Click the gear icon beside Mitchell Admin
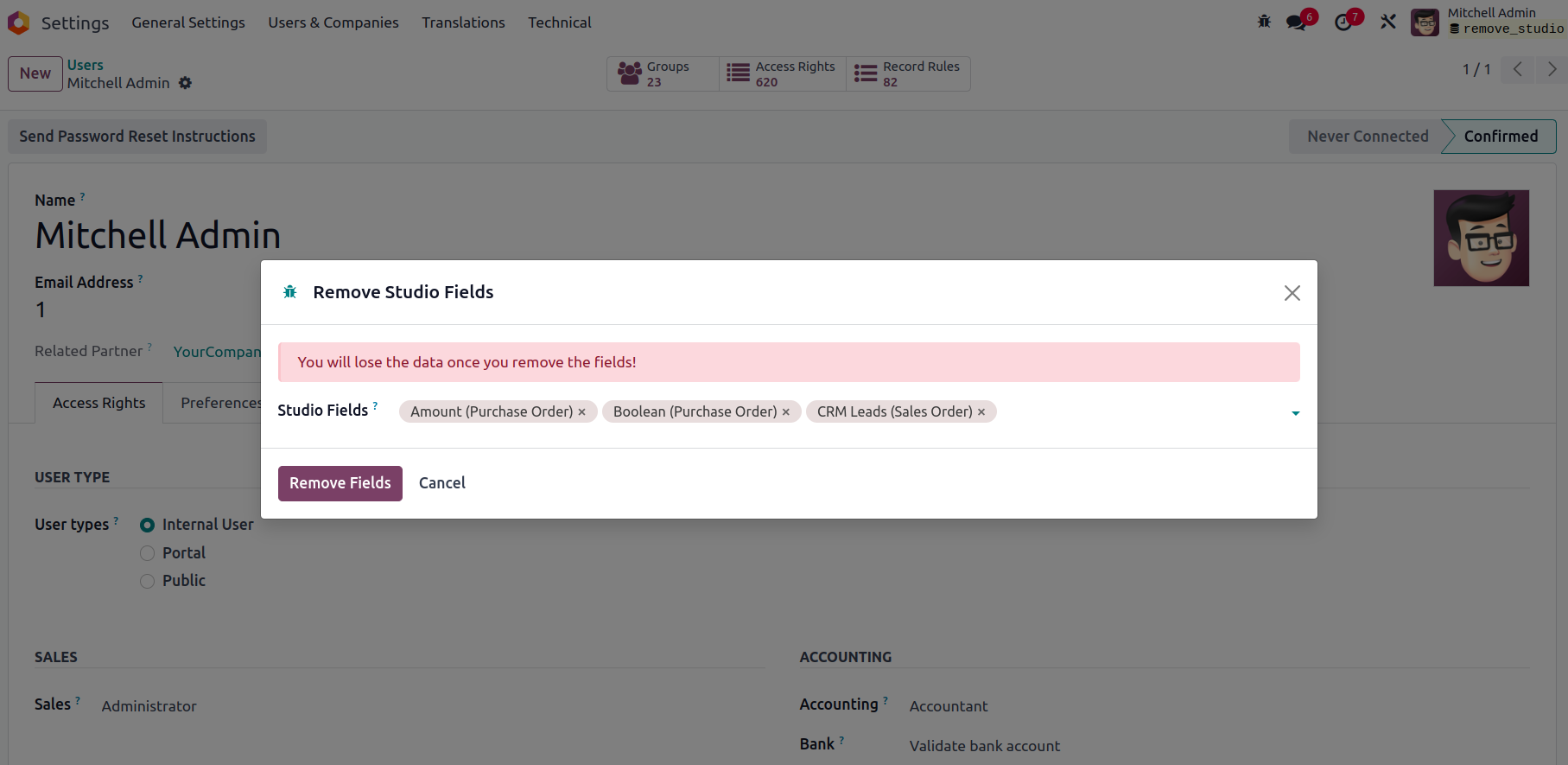This screenshot has height=765, width=1568. pos(185,83)
